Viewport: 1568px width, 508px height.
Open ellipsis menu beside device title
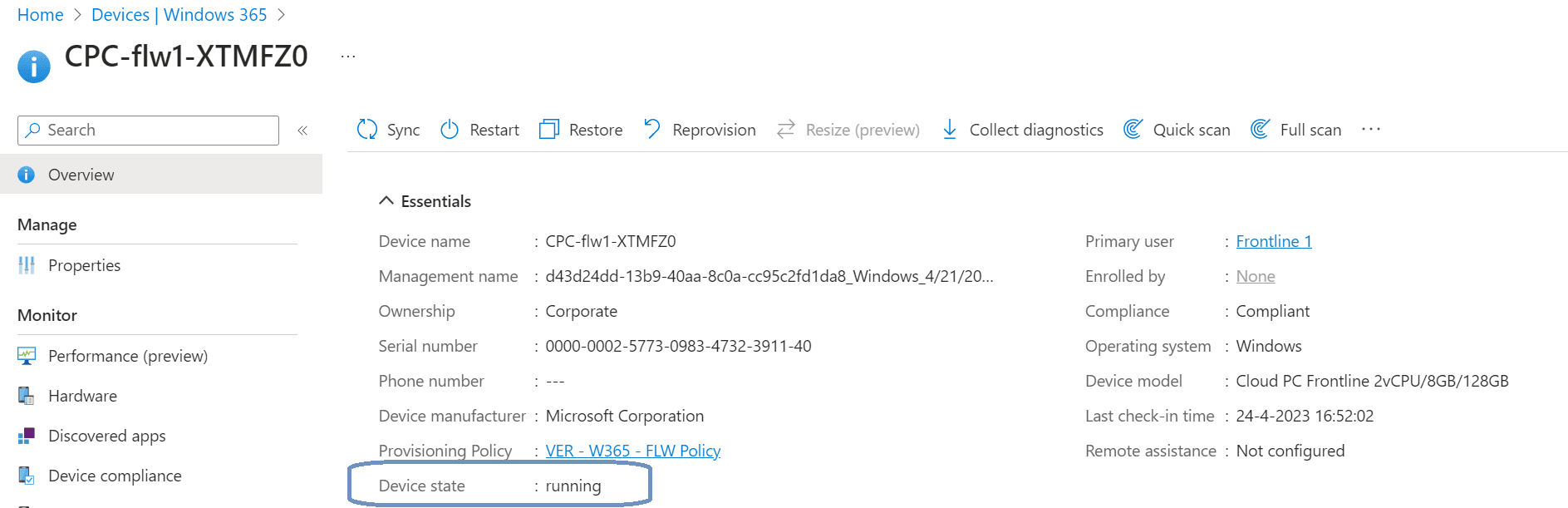[x=348, y=57]
